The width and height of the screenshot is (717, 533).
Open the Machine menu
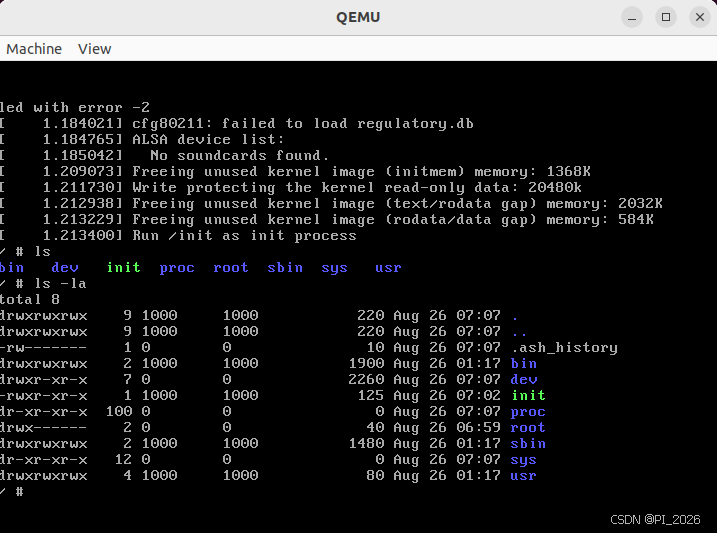pyautogui.click(x=34, y=49)
